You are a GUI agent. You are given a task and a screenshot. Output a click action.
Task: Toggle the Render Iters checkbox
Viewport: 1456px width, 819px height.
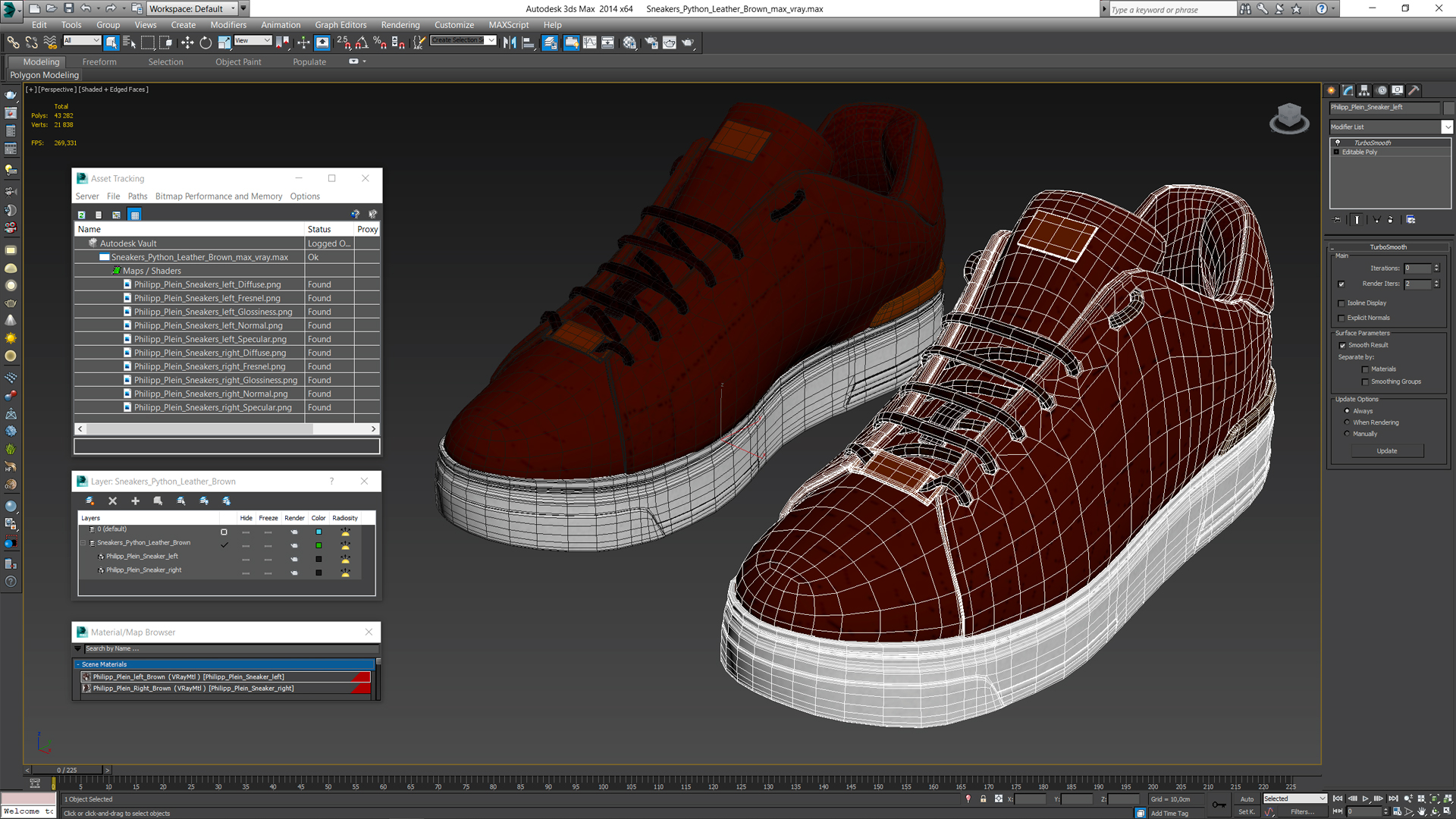[x=1341, y=284]
